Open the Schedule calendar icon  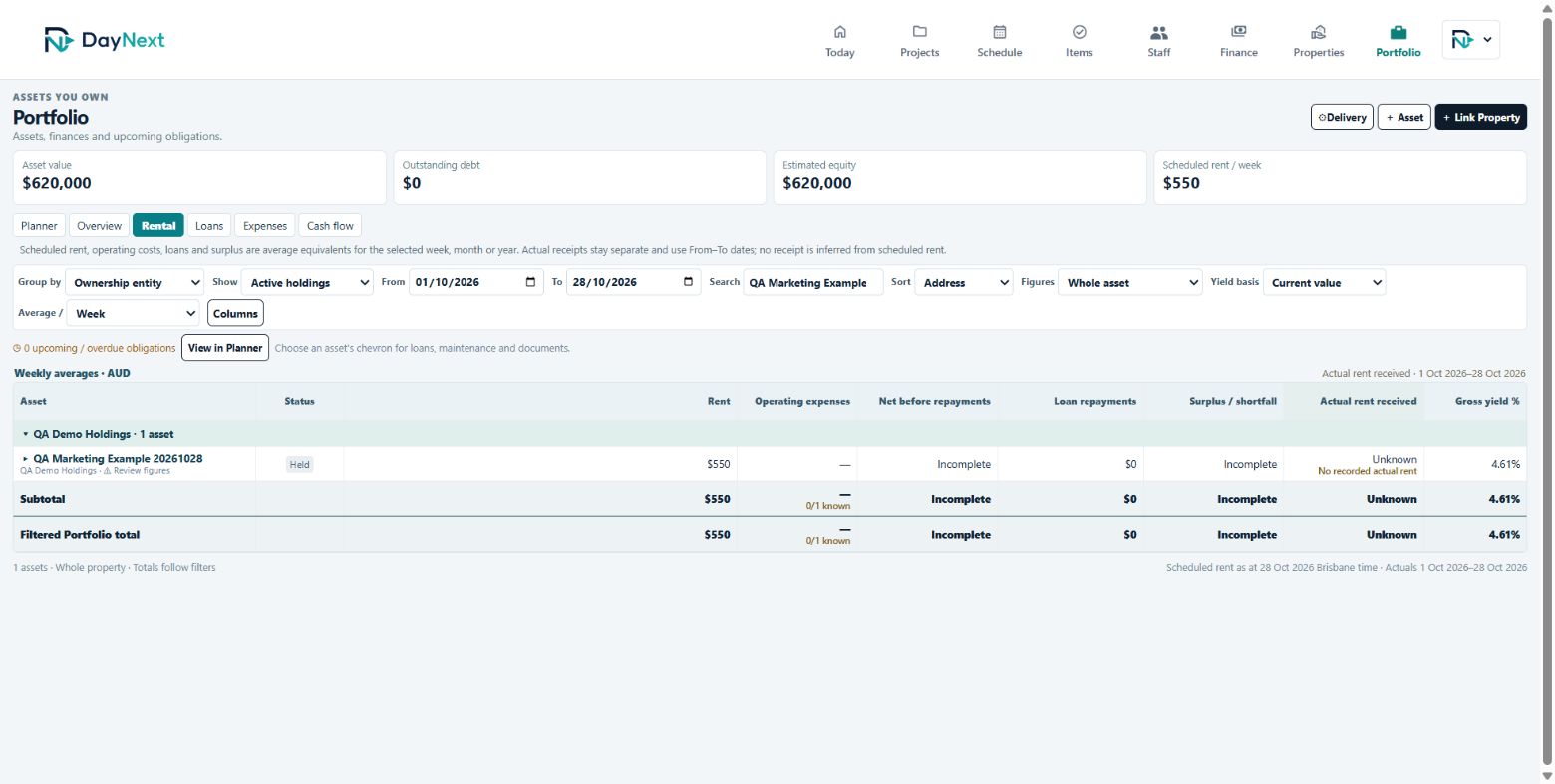click(x=999, y=32)
